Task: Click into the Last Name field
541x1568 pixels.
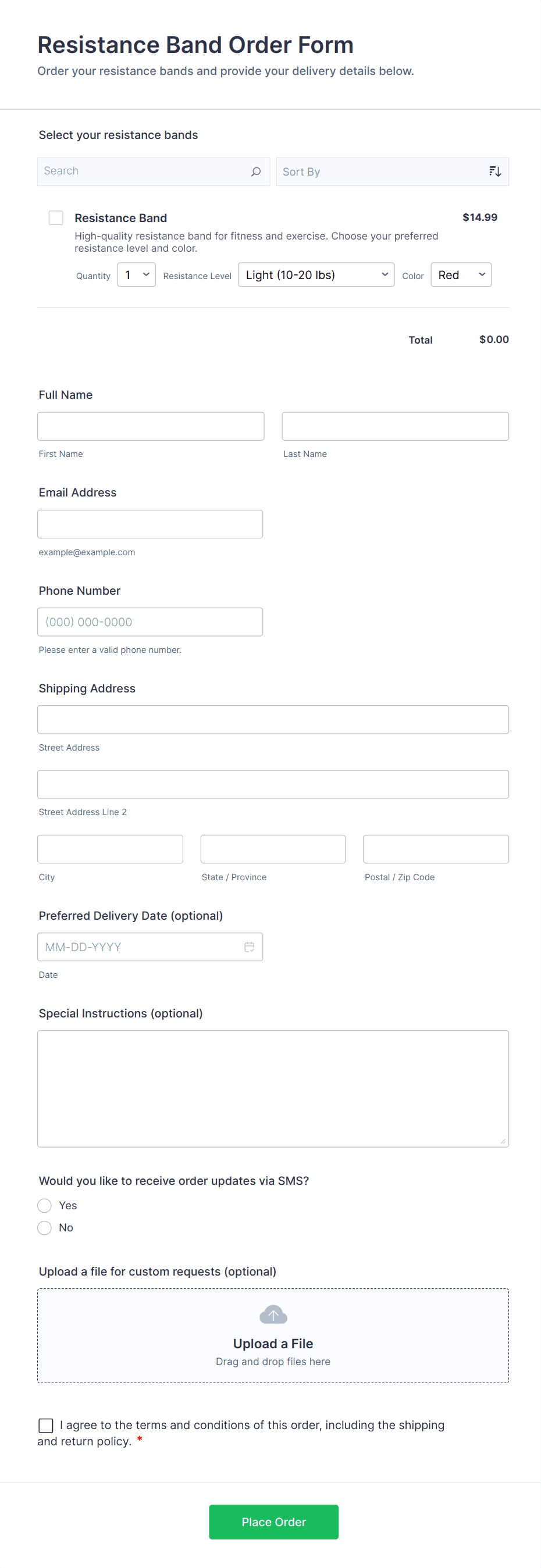Action: 395,426
